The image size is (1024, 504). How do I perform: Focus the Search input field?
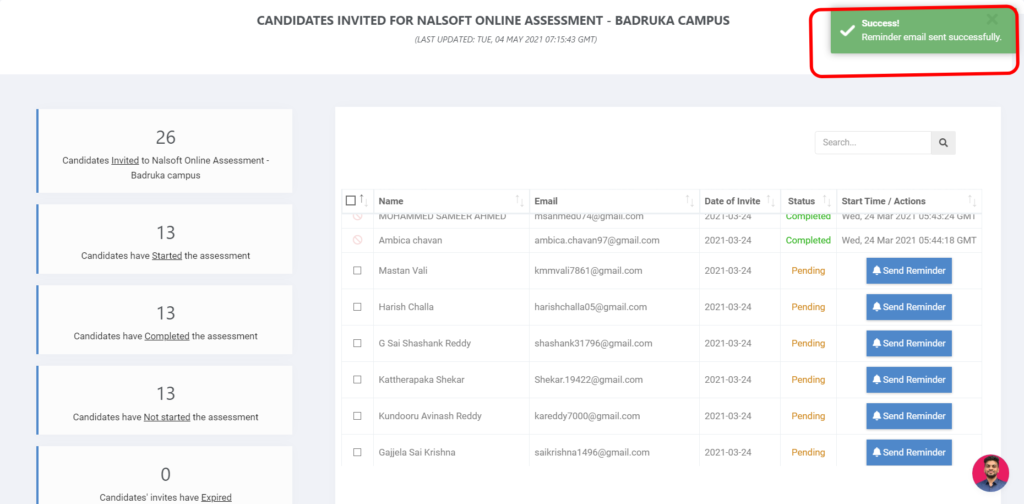tap(873, 142)
